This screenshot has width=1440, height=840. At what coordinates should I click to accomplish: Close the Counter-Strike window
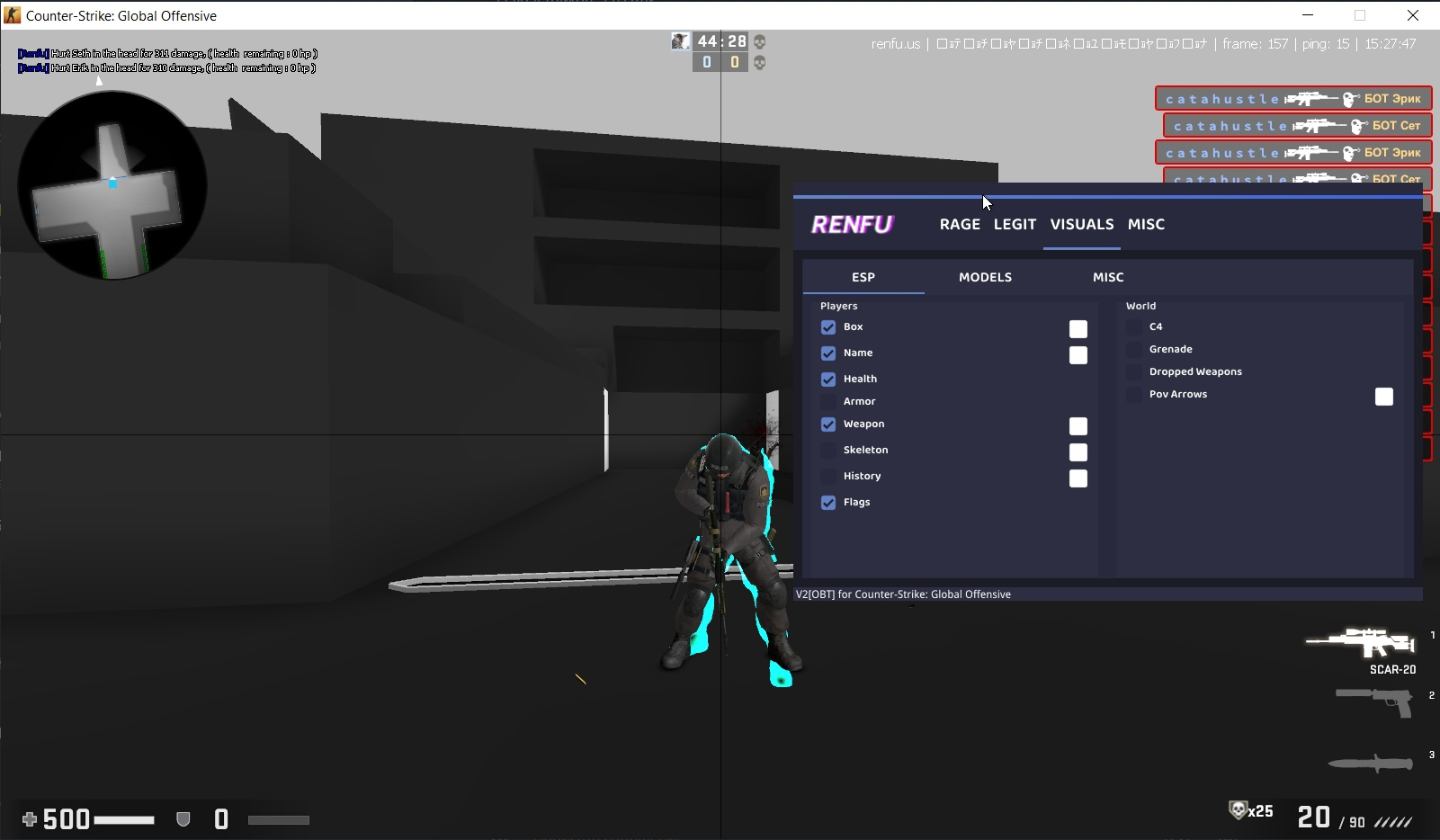pos(1413,15)
